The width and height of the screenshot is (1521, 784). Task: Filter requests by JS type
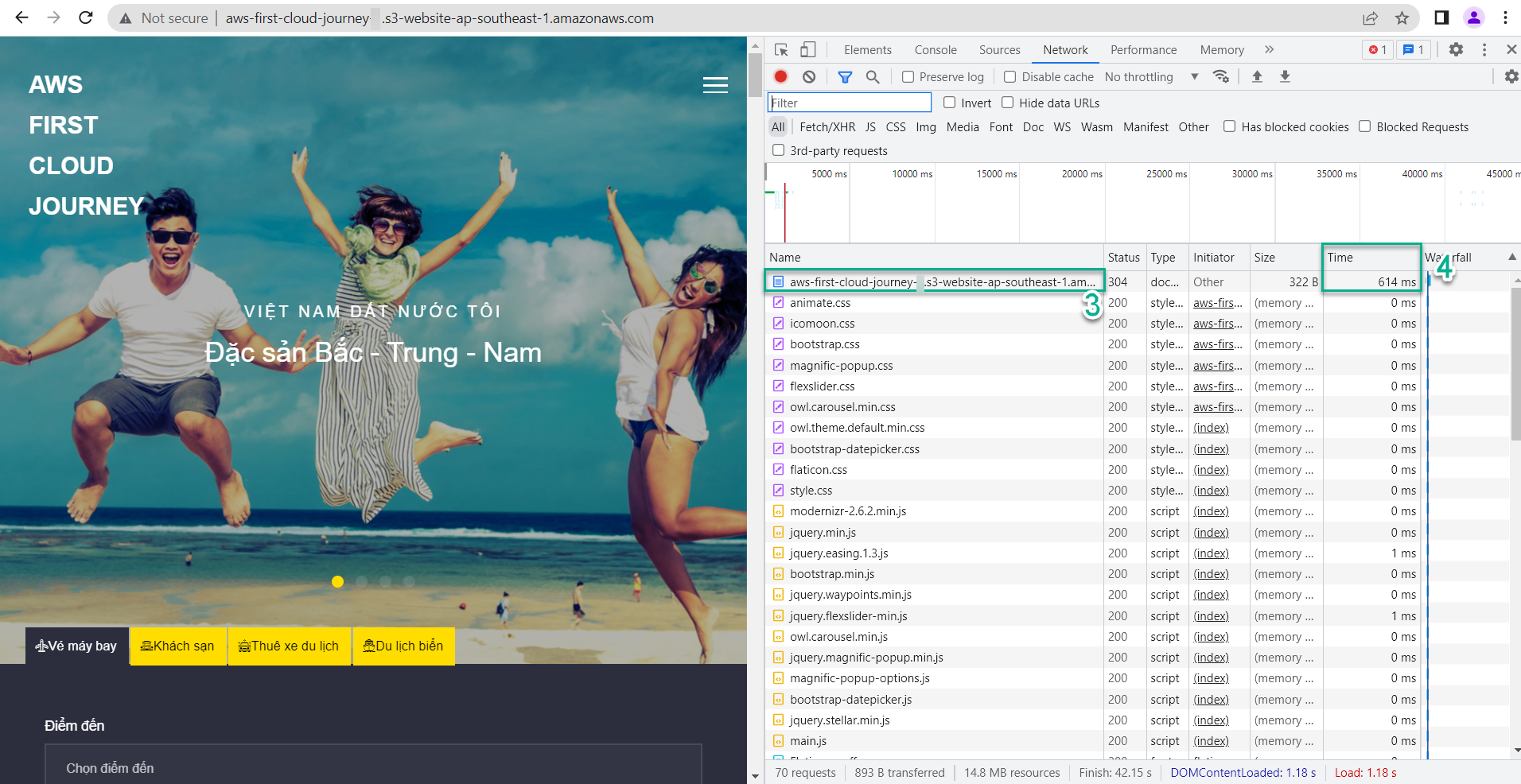click(870, 126)
